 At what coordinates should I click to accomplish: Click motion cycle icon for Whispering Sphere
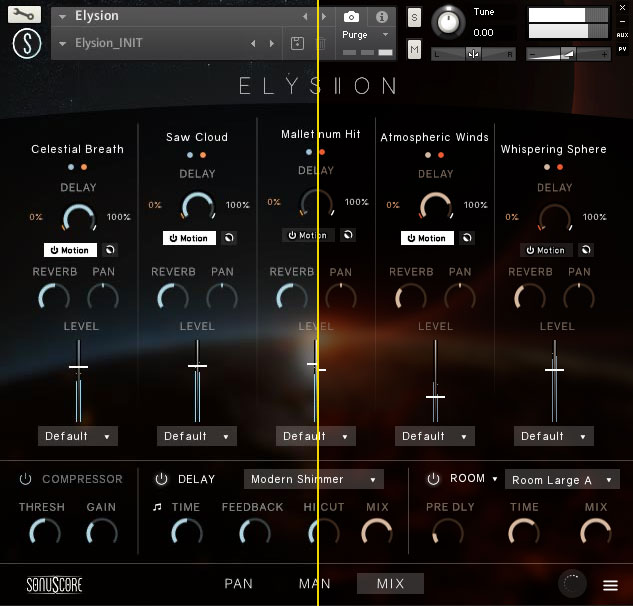click(x=586, y=250)
